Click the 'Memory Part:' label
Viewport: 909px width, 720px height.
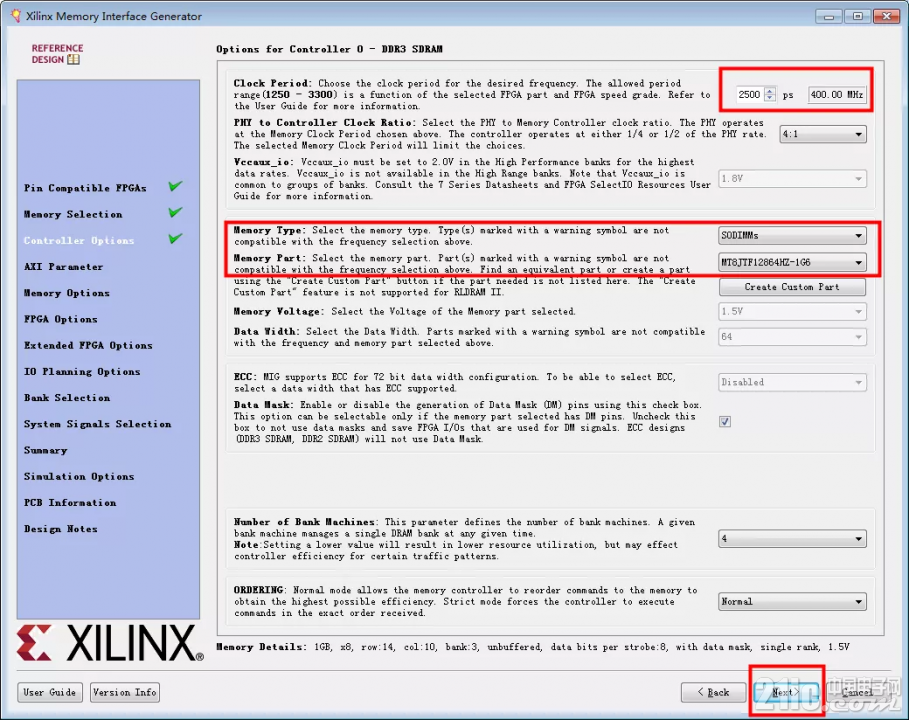click(270, 258)
